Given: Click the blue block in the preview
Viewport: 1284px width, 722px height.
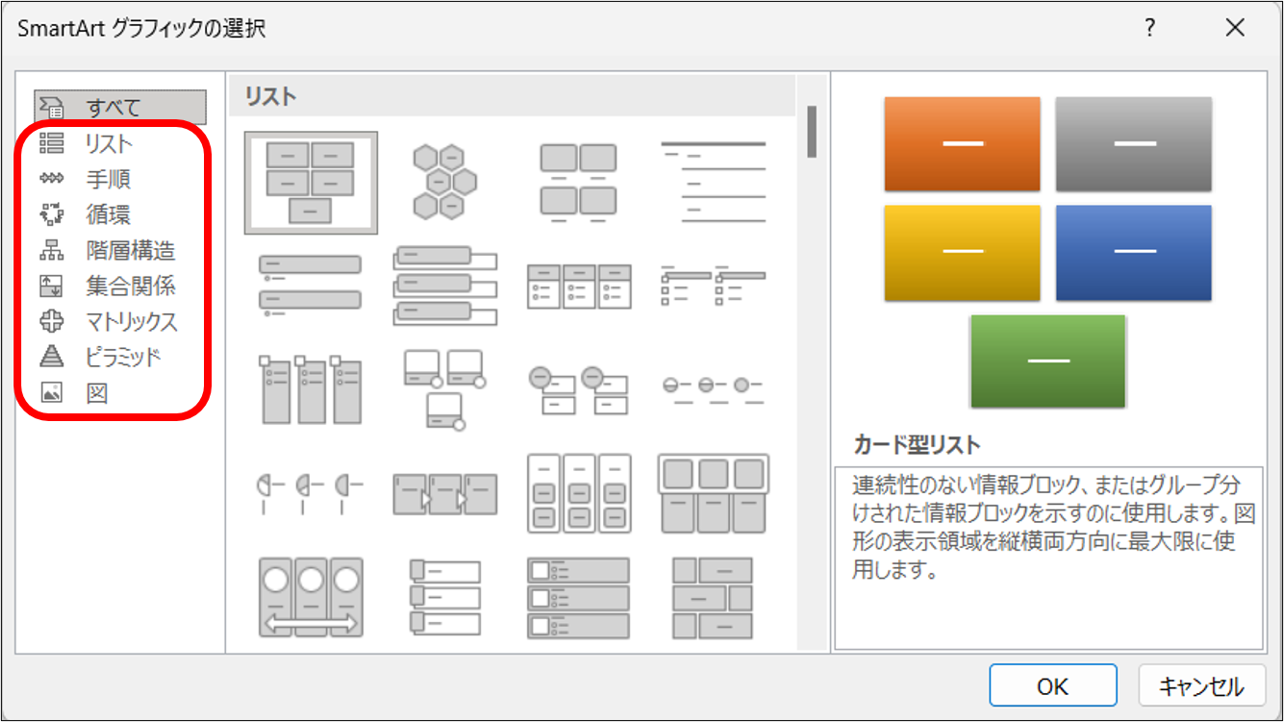Looking at the screenshot, I should [1134, 253].
